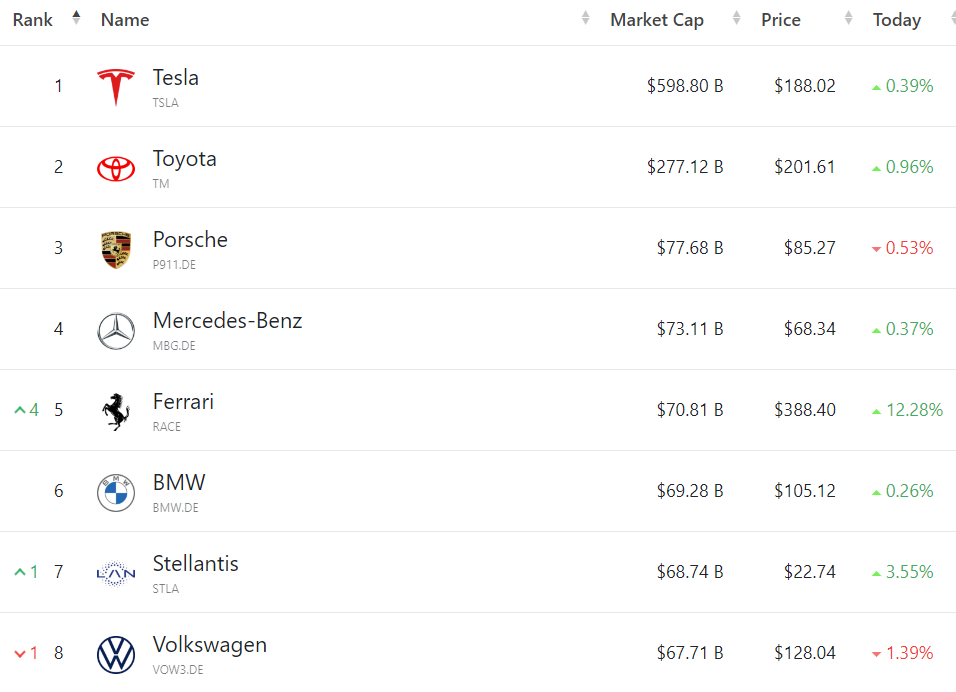This screenshot has height=692, width=956.
Task: Click the BMW roundel logo
Action: [x=116, y=492]
